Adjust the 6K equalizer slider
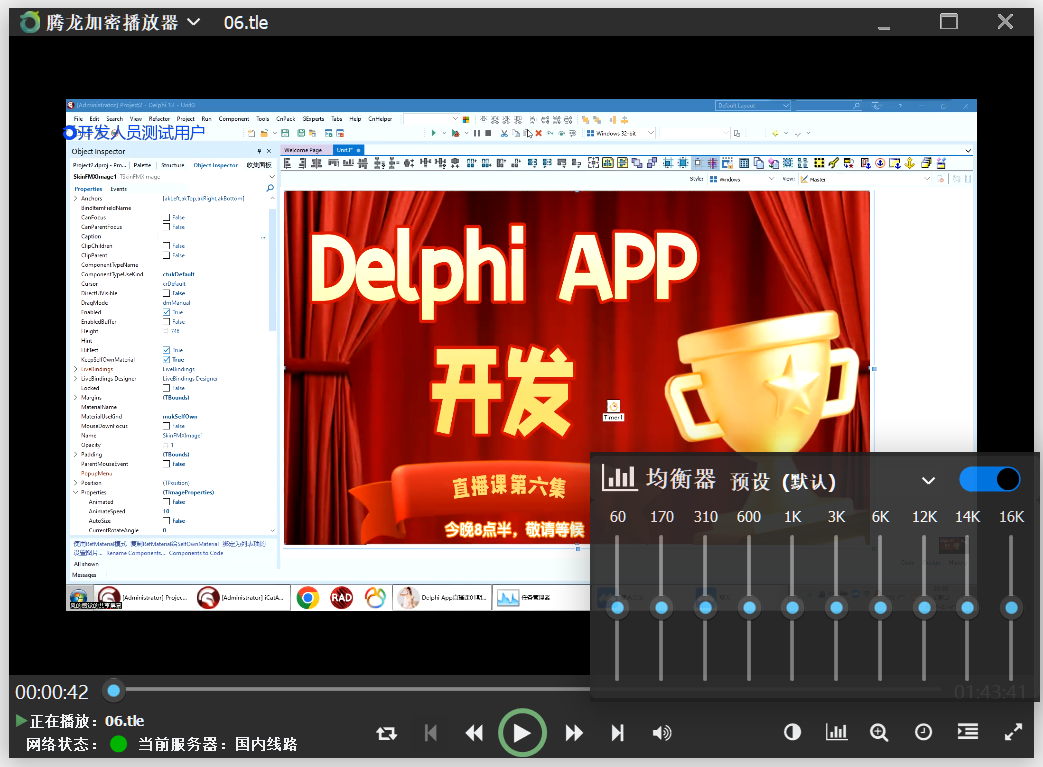Viewport: 1043px width, 767px height. point(880,607)
